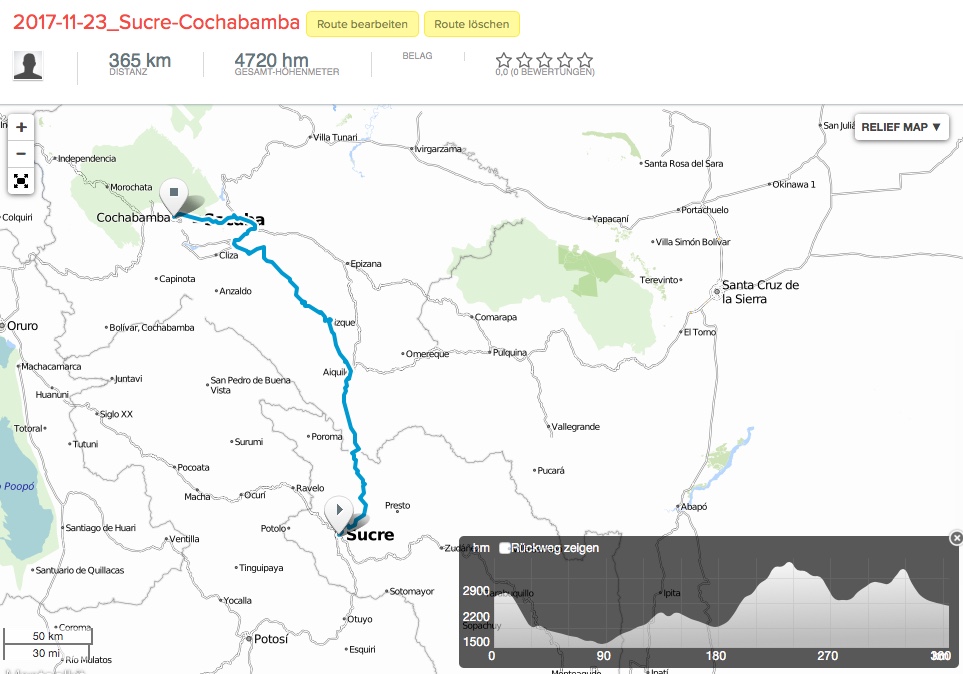This screenshot has width=963, height=674.
Task: Enable the Rückweg zeigen checkbox
Action: (x=505, y=548)
